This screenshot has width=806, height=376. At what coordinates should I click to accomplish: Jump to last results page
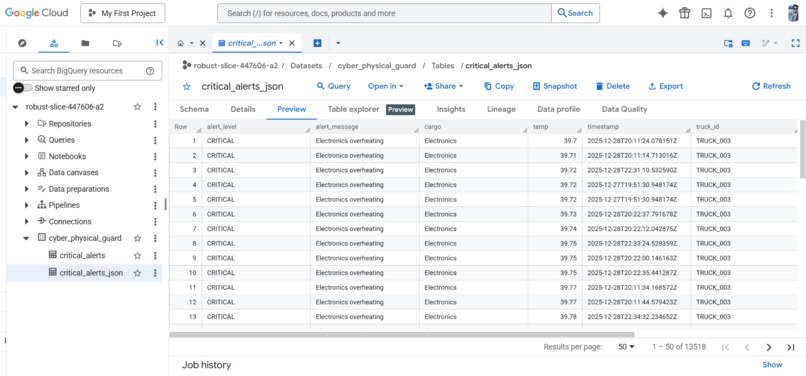791,347
